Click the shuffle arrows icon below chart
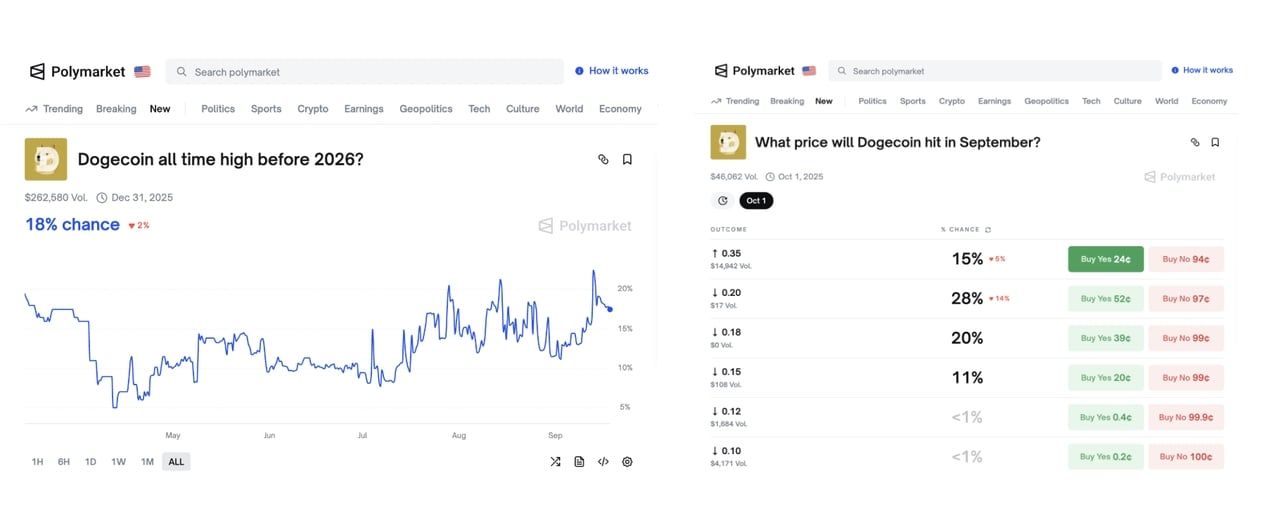 pyautogui.click(x=555, y=462)
